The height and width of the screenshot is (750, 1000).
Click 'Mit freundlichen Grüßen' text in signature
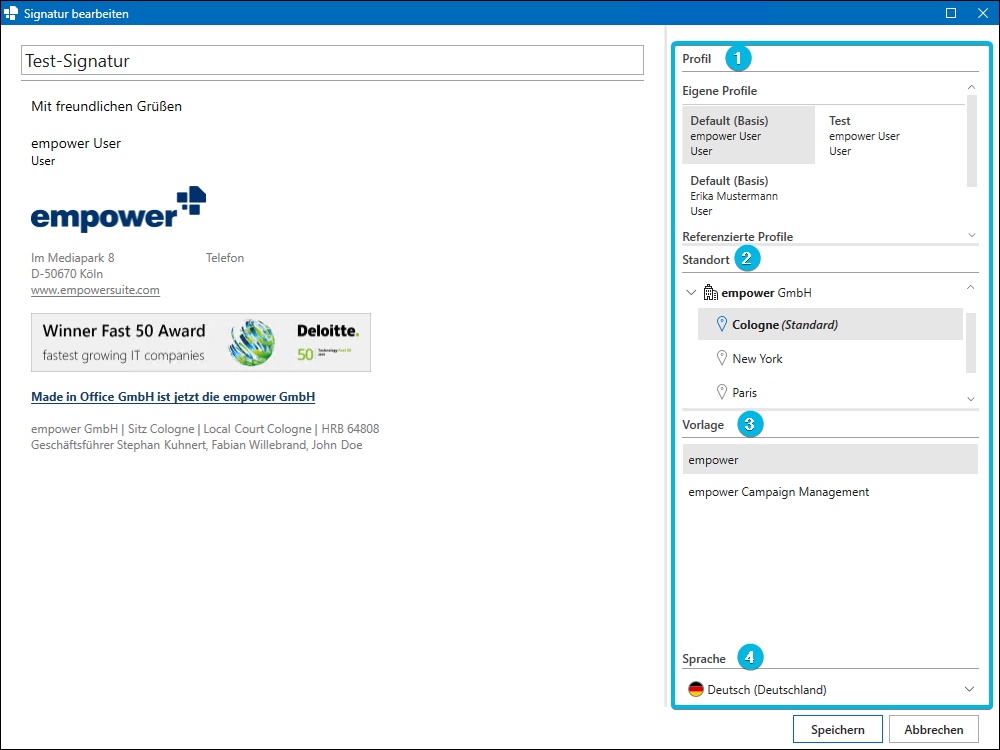click(107, 106)
